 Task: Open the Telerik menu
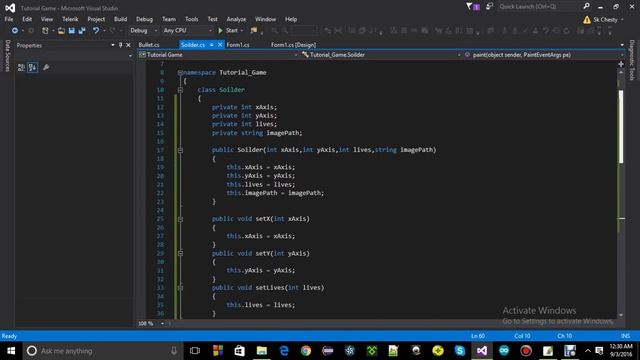click(x=70, y=19)
